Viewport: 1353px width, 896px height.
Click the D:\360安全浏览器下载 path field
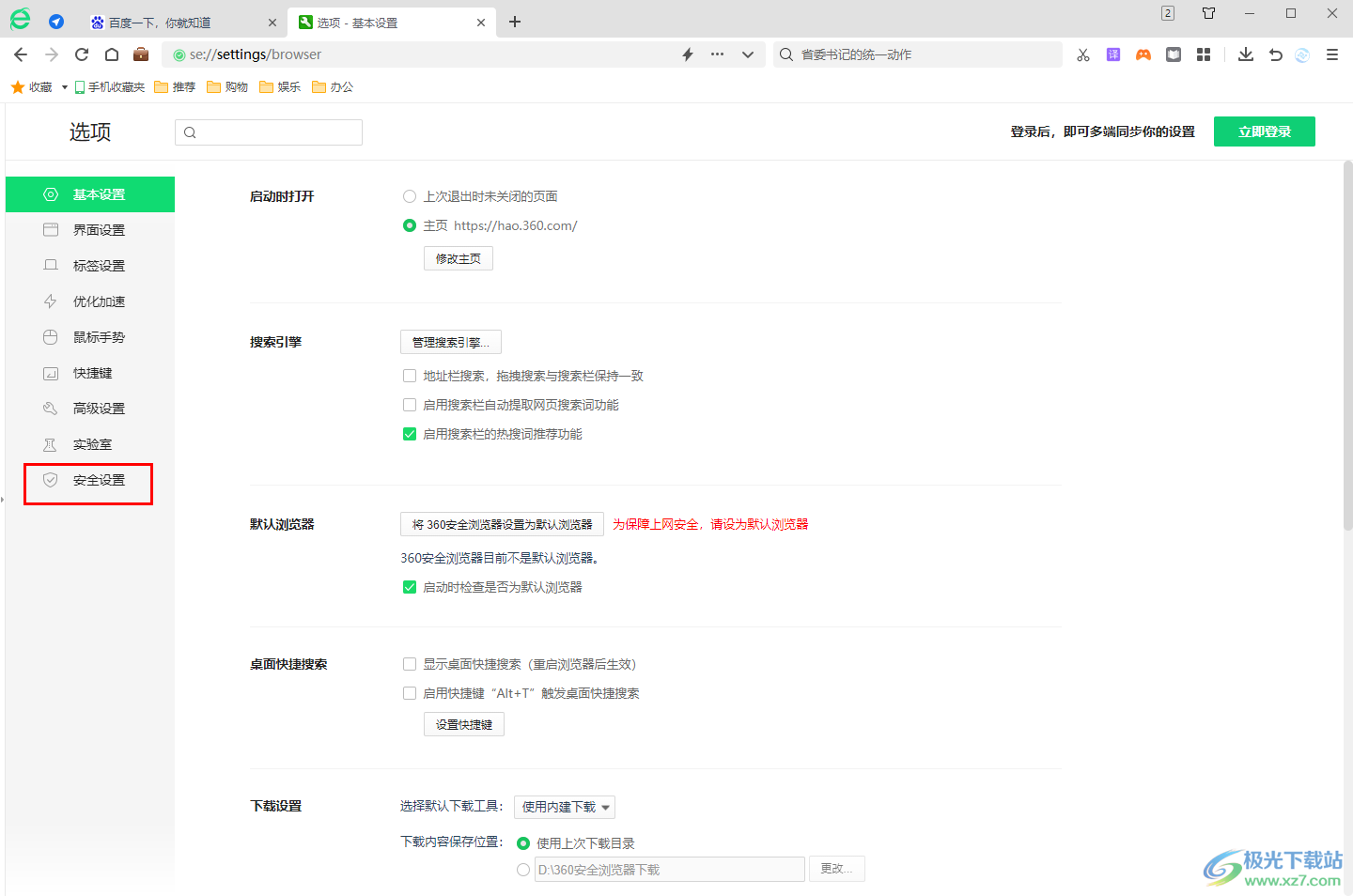670,869
